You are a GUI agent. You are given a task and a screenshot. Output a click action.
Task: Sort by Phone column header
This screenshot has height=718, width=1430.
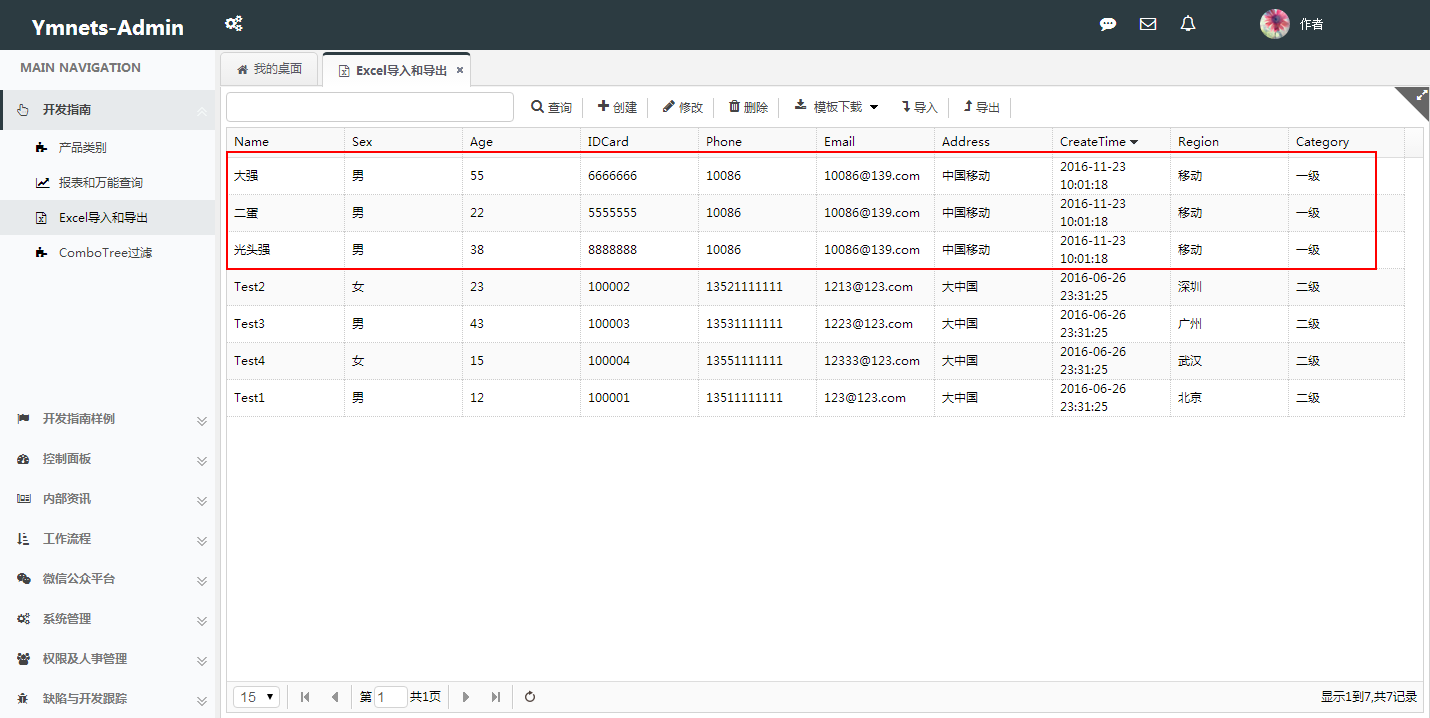pos(758,142)
